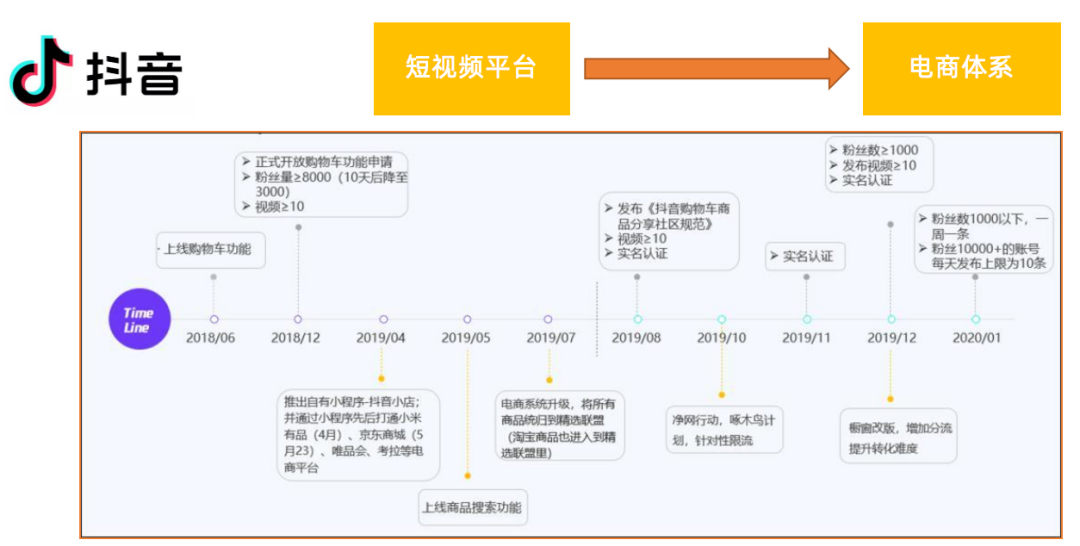The height and width of the screenshot is (546, 1080).
Task: Click the 2019/07 date label
Action: click(x=551, y=338)
